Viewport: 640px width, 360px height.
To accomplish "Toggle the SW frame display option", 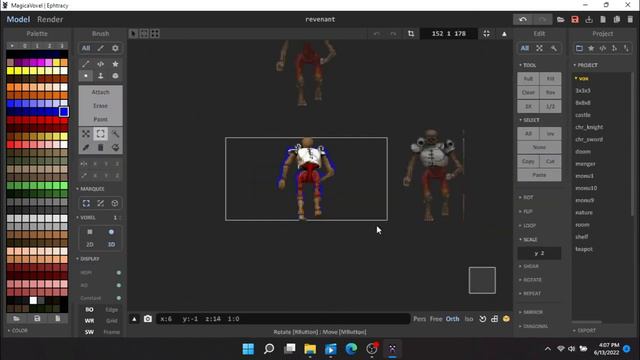I will click(x=89, y=332).
